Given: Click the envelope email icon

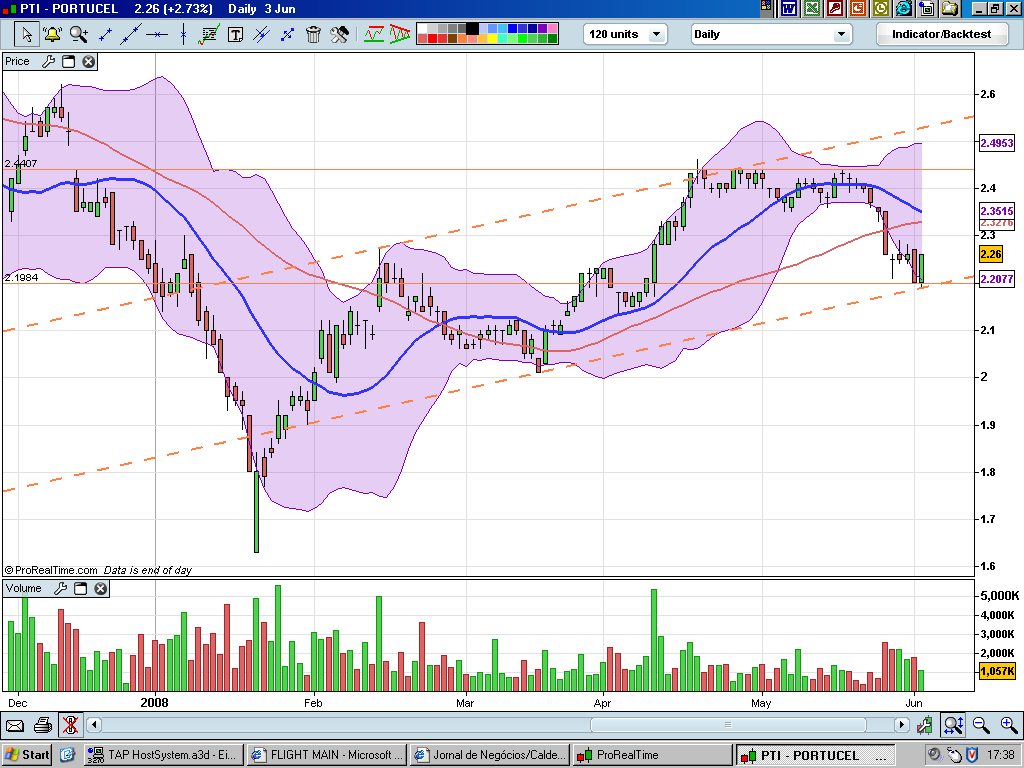Looking at the screenshot, I should coord(15,726).
